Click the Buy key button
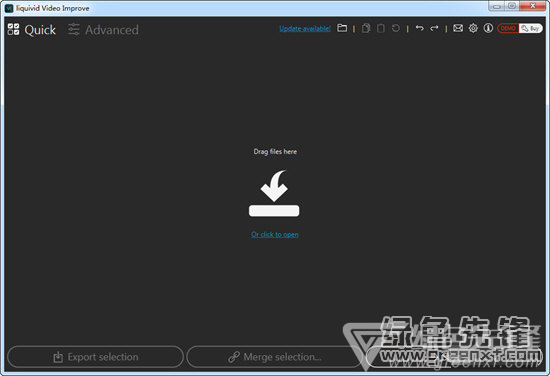The height and width of the screenshot is (376, 550). [531, 28]
